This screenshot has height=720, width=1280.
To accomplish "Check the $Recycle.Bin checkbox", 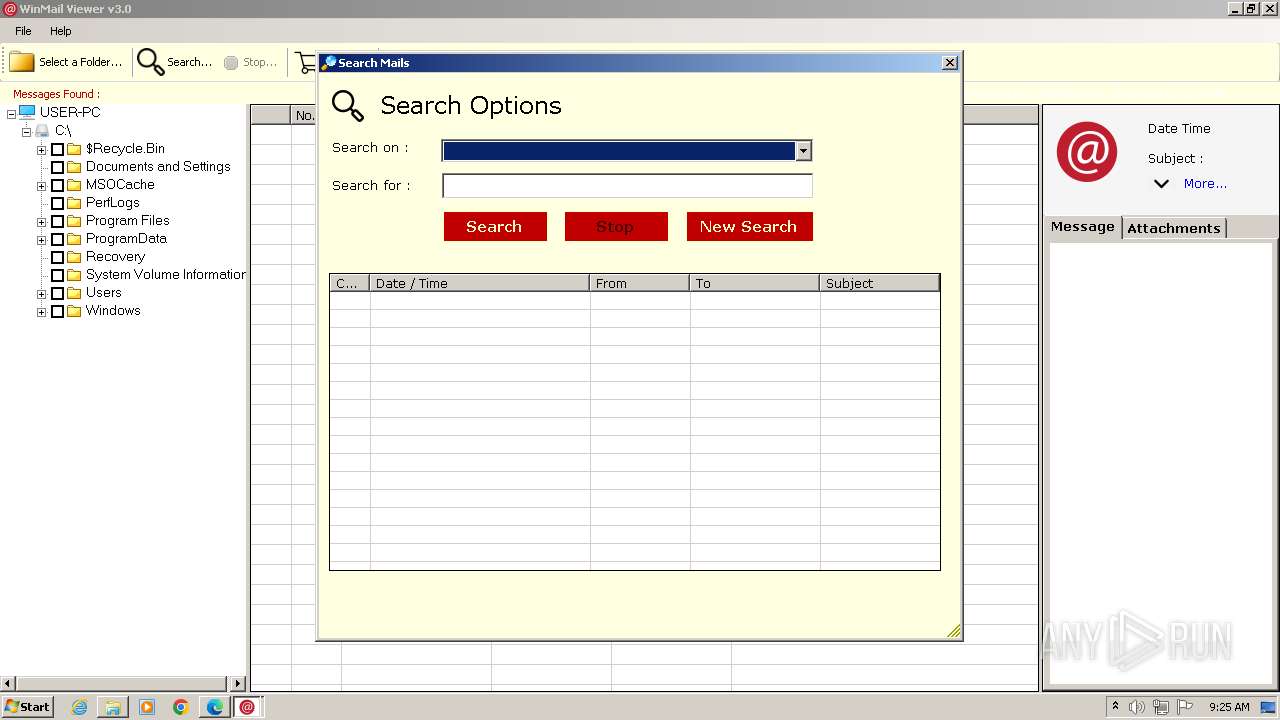I will (x=57, y=149).
